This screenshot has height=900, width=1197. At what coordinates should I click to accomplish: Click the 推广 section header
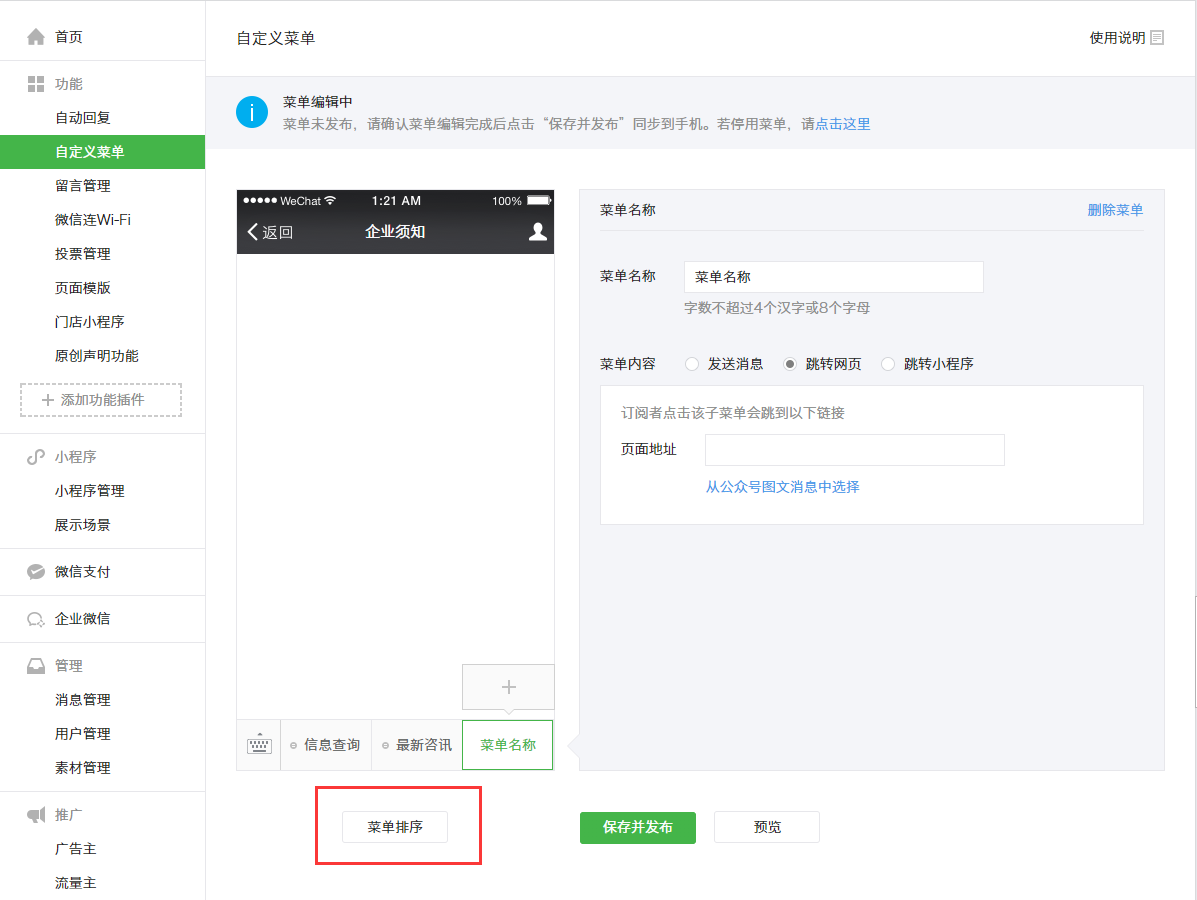69,815
